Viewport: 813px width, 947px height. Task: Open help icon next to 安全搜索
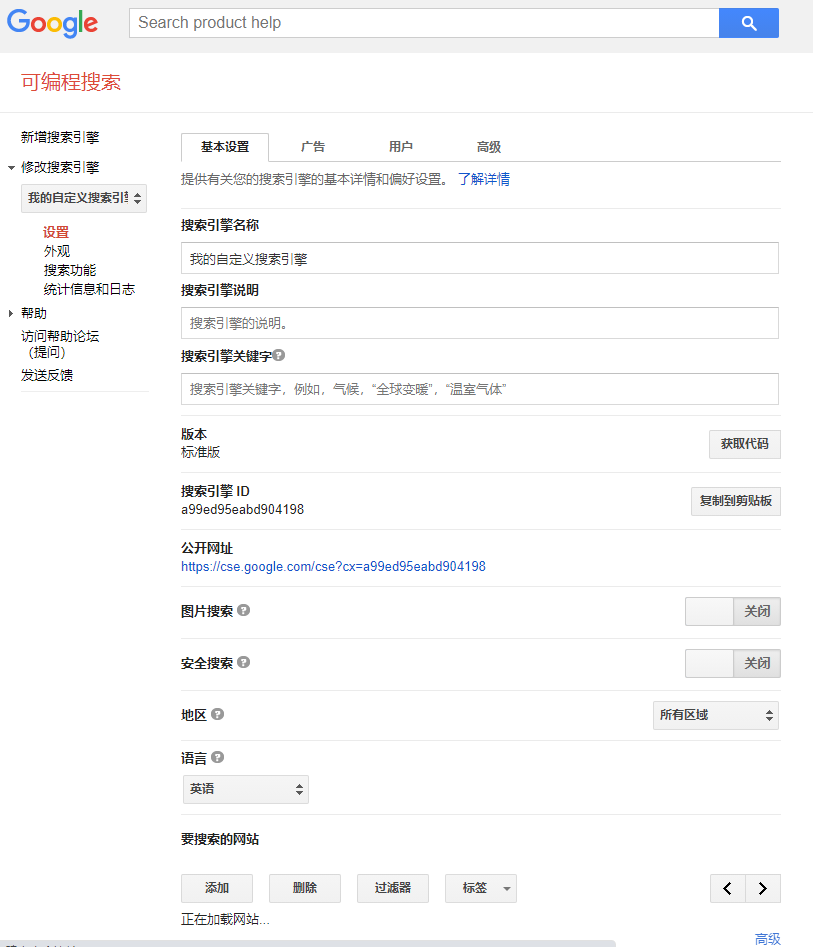click(243, 662)
